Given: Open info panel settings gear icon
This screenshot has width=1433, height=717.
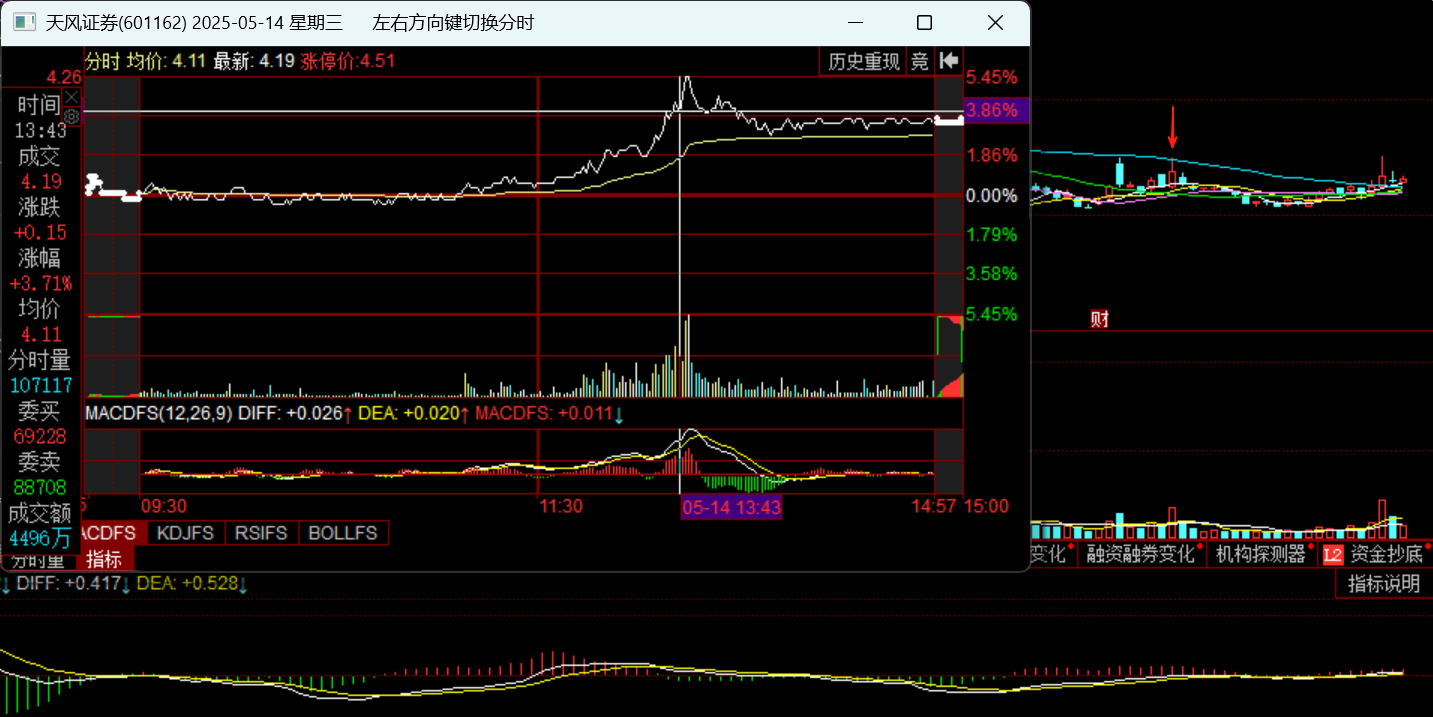Looking at the screenshot, I should 72,117.
